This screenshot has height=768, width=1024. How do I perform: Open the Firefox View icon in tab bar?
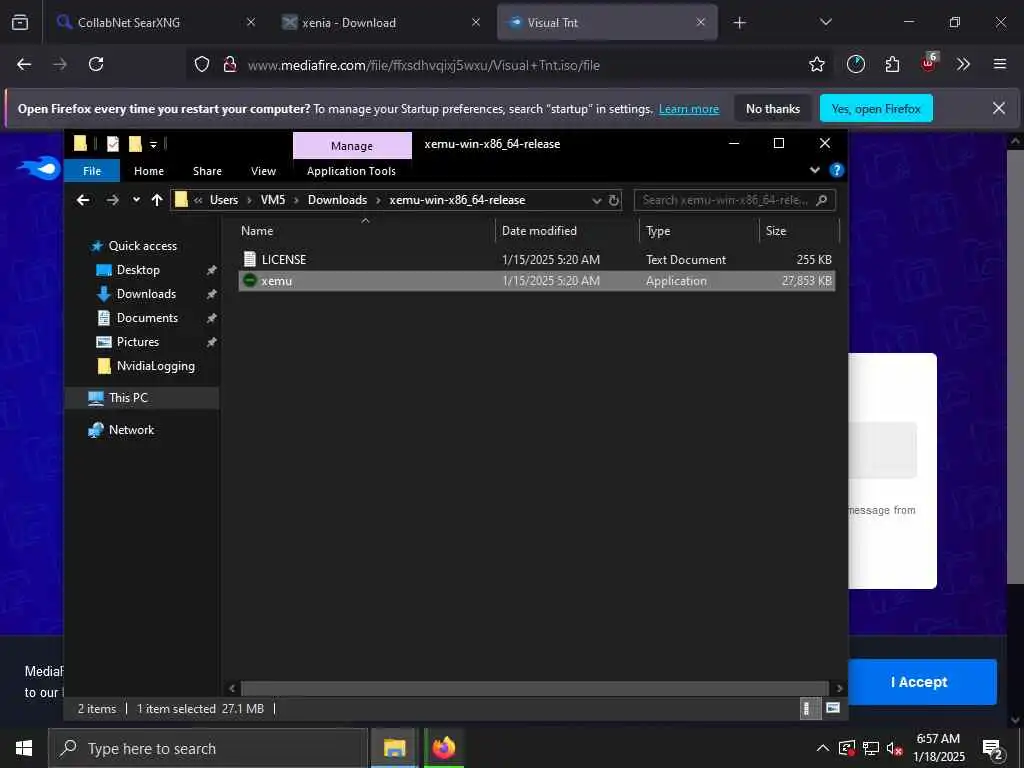(20, 22)
